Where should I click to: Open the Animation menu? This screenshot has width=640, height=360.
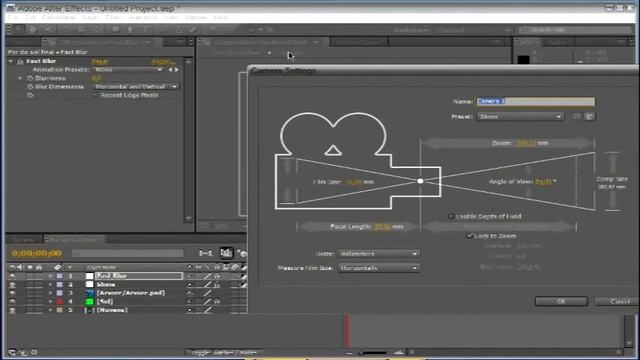pyautogui.click(x=143, y=18)
